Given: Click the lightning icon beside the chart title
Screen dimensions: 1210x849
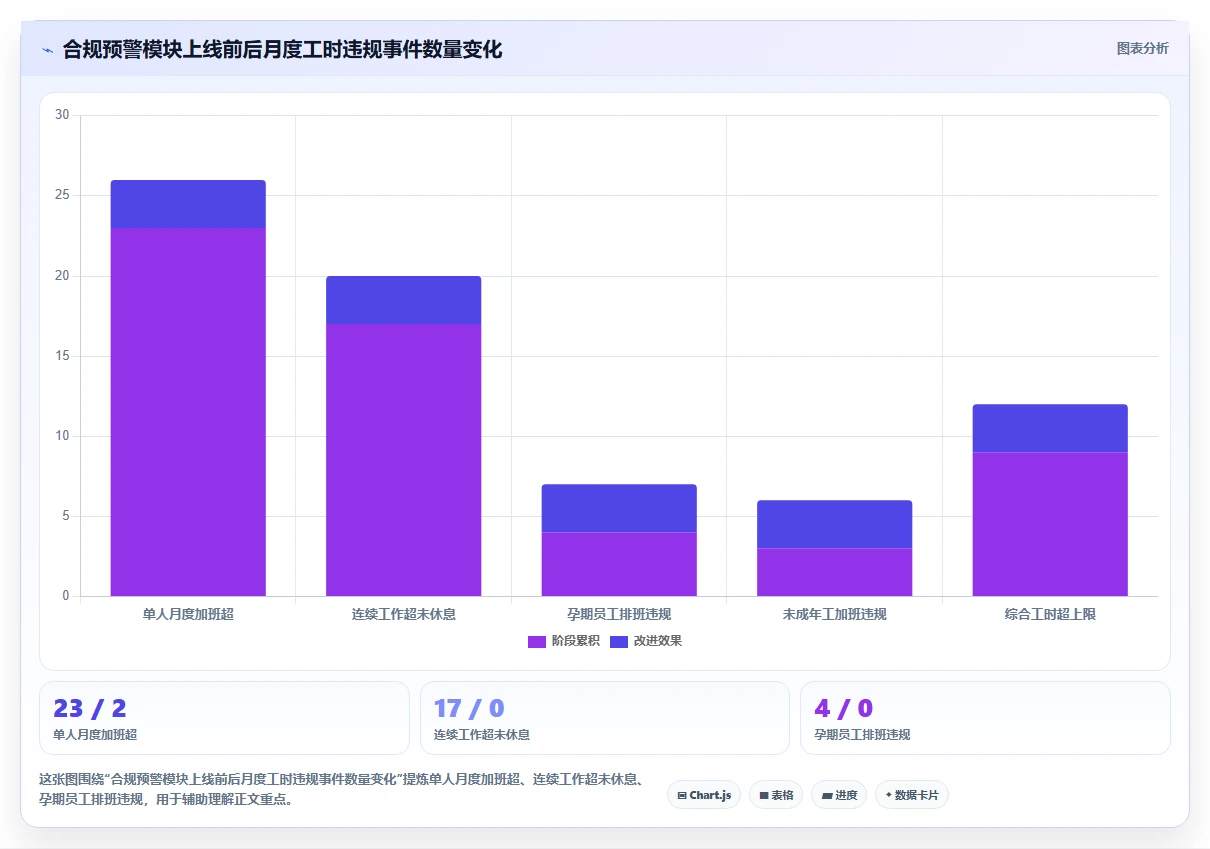Looking at the screenshot, I should click(x=47, y=50).
